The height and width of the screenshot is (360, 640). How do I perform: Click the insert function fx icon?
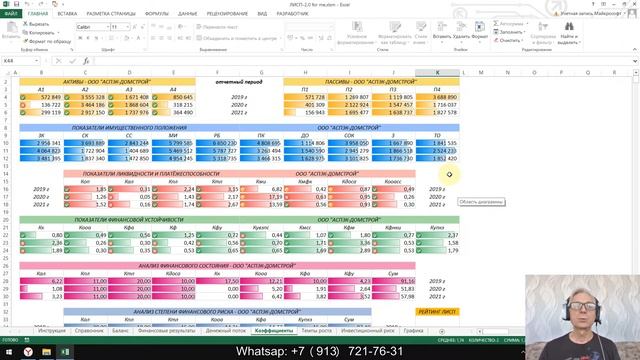[x=86, y=61]
